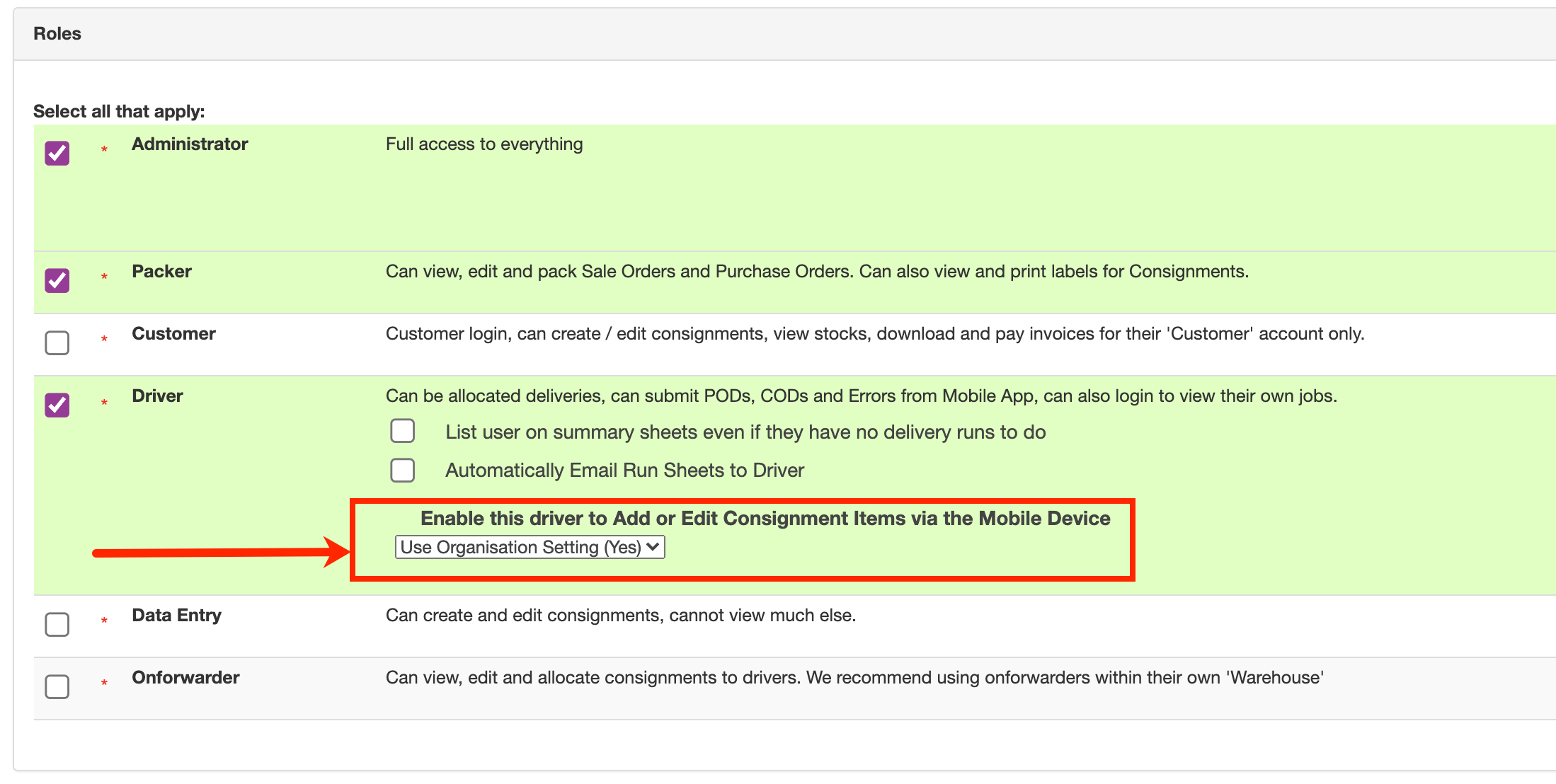Viewport: 1556px width, 784px height.
Task: Uncheck the Packer role checkbox
Action: pos(57,279)
